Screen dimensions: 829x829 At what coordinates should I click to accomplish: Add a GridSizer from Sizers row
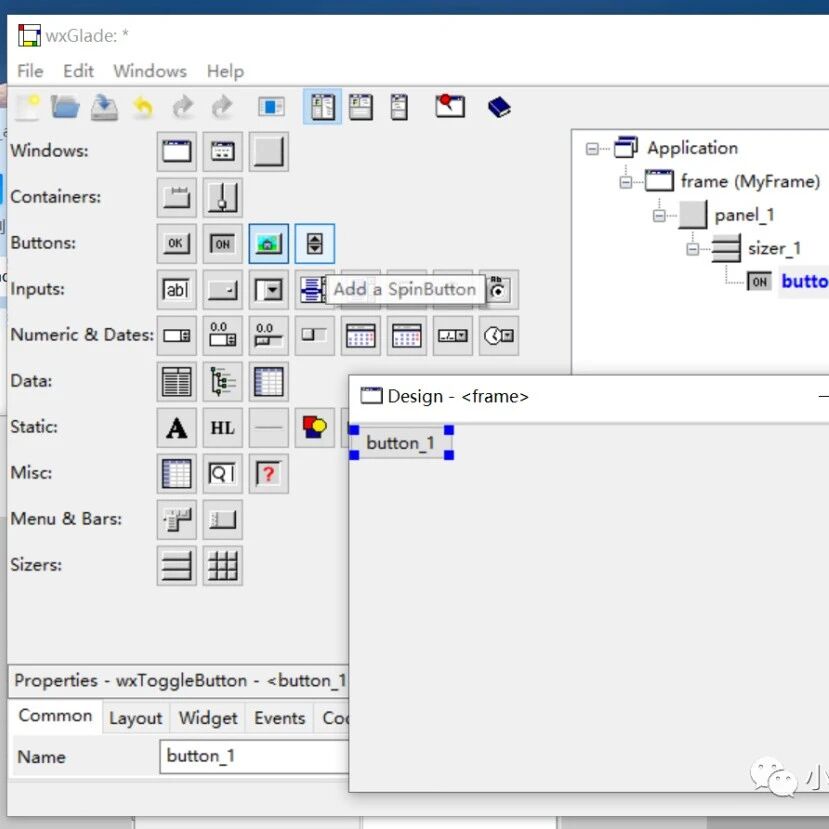click(223, 566)
